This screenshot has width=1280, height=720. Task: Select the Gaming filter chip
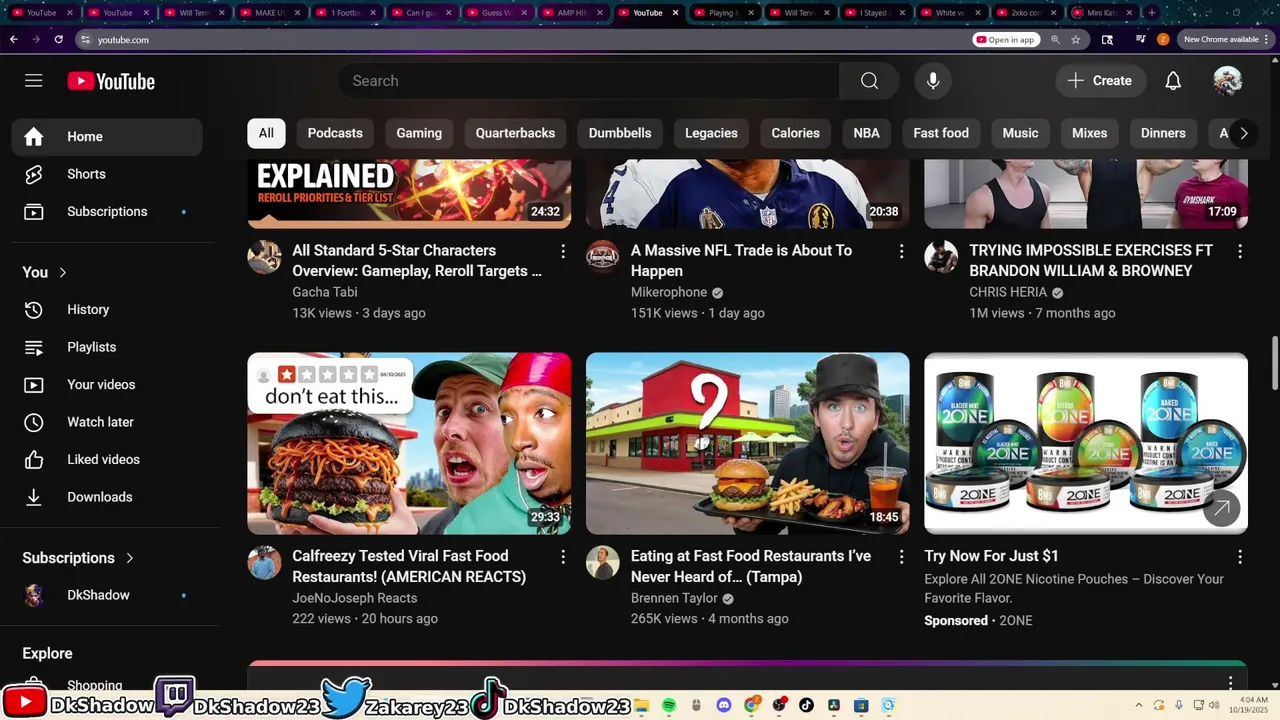pyautogui.click(x=419, y=133)
